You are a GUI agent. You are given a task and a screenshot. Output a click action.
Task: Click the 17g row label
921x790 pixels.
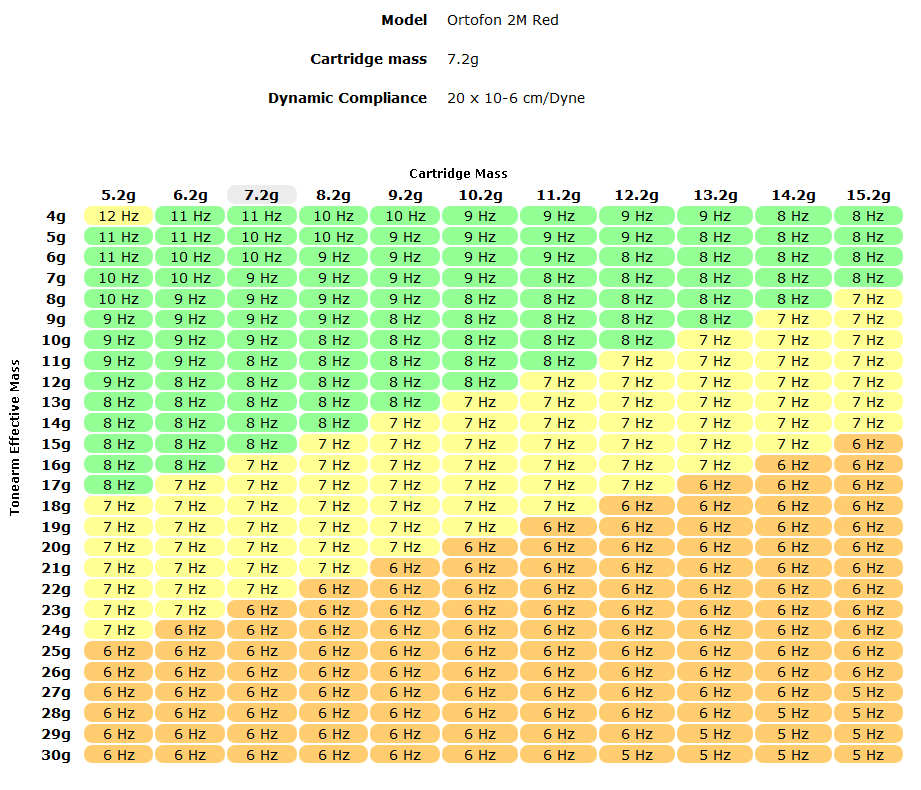[x=56, y=485]
